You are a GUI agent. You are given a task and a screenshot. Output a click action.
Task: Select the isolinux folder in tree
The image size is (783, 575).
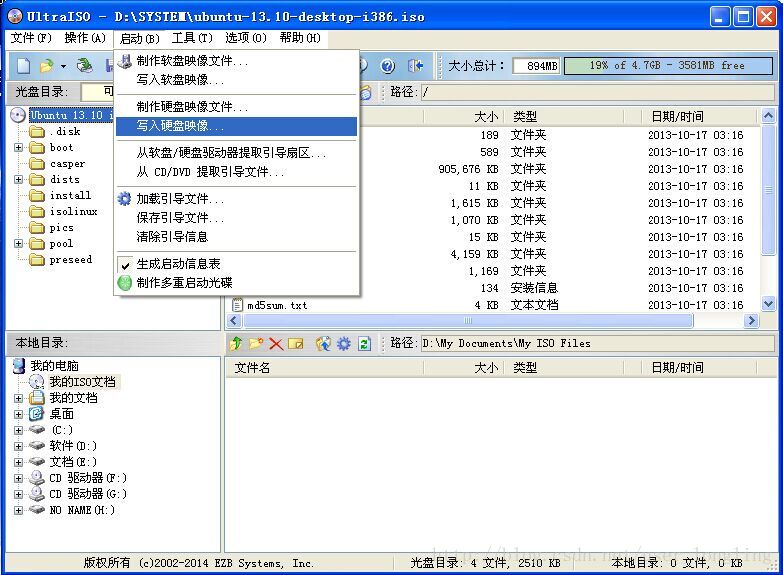click(73, 211)
